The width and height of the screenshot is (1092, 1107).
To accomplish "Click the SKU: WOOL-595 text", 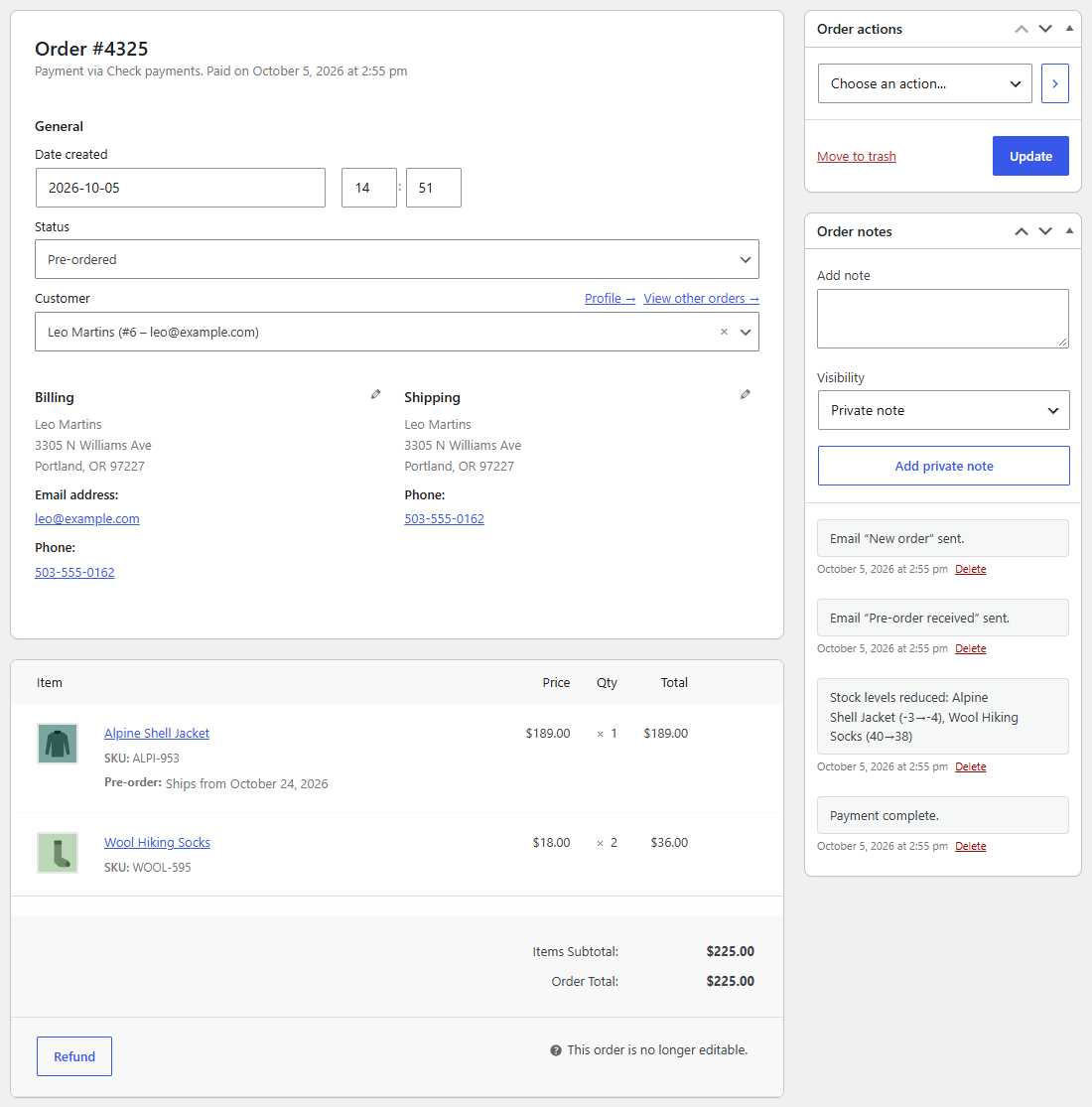I will tap(148, 868).
